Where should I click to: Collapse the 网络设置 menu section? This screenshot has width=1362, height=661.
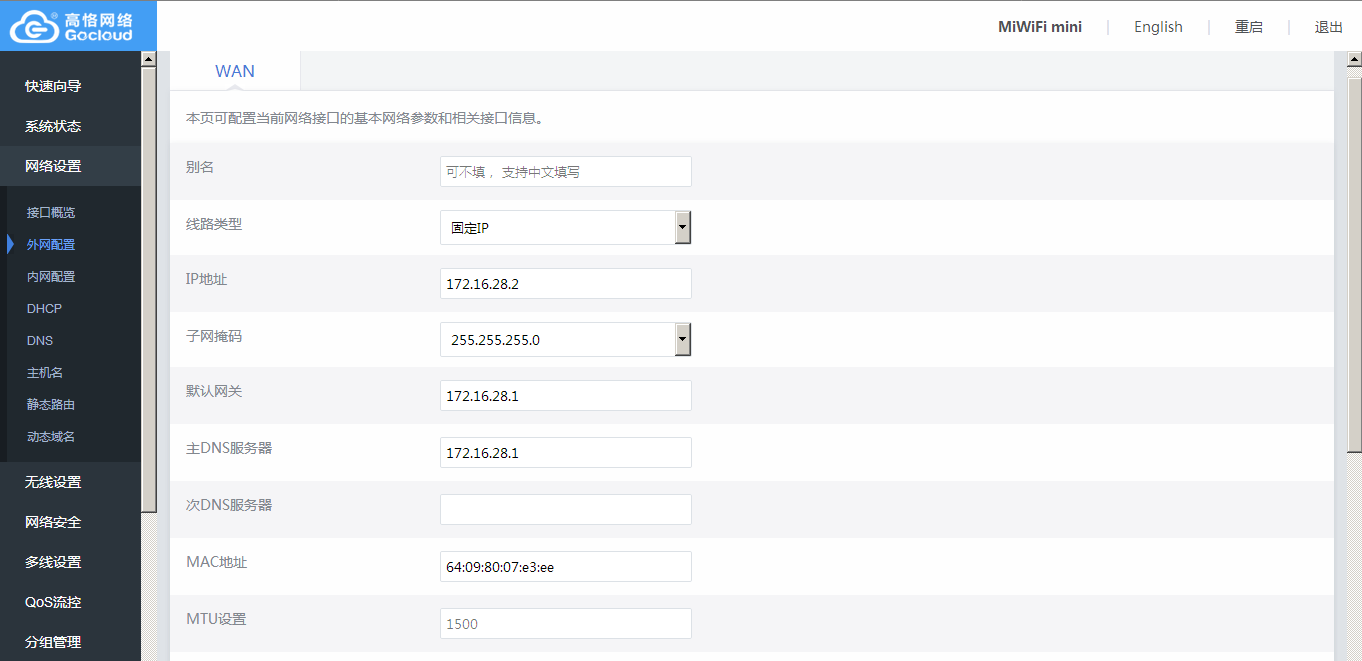pos(70,166)
